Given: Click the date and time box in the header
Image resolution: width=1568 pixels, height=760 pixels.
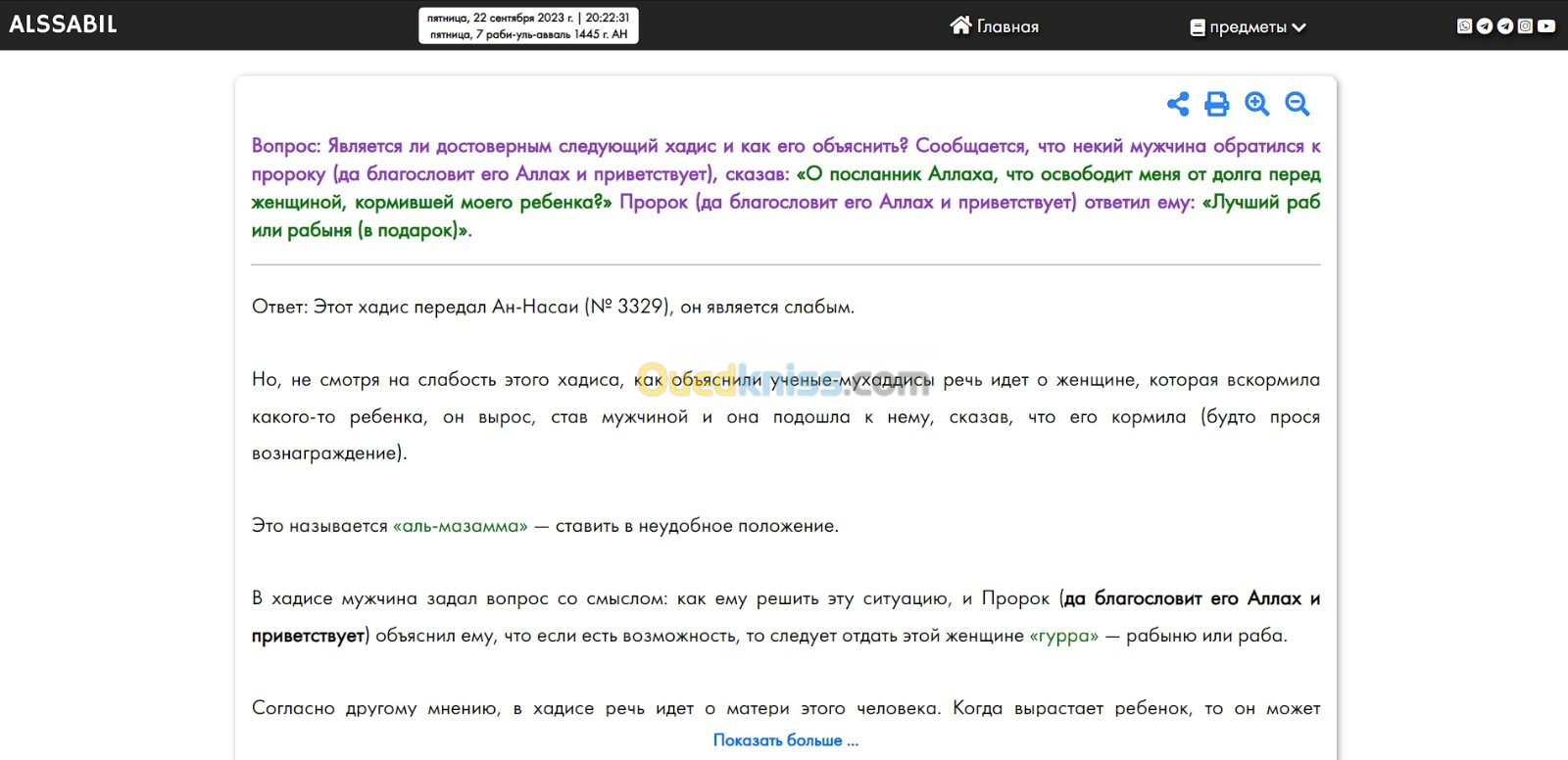Looking at the screenshot, I should pos(529,25).
